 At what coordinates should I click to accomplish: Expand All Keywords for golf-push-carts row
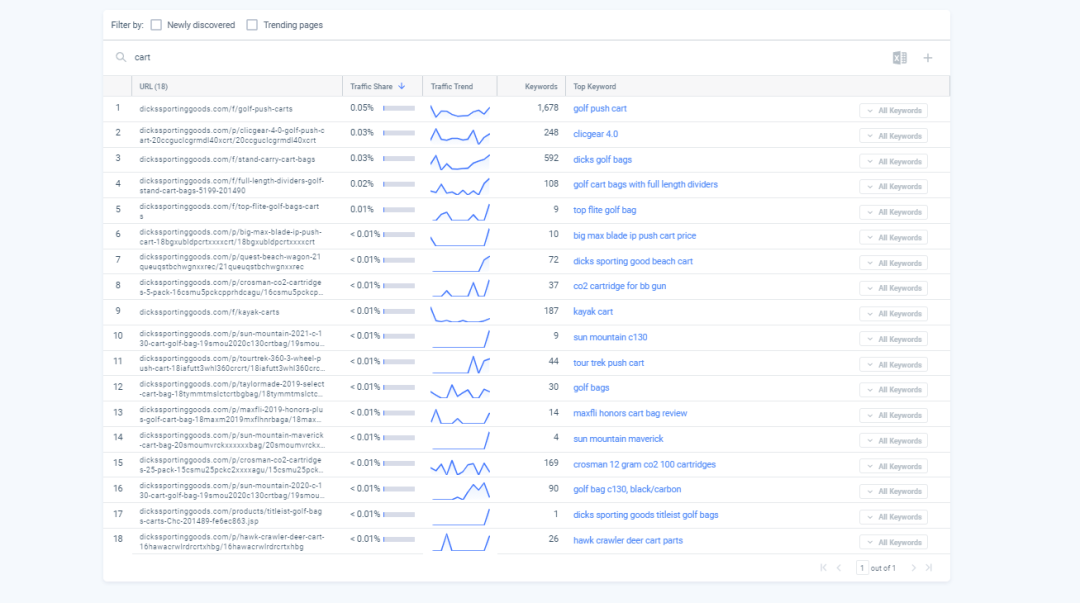point(893,111)
